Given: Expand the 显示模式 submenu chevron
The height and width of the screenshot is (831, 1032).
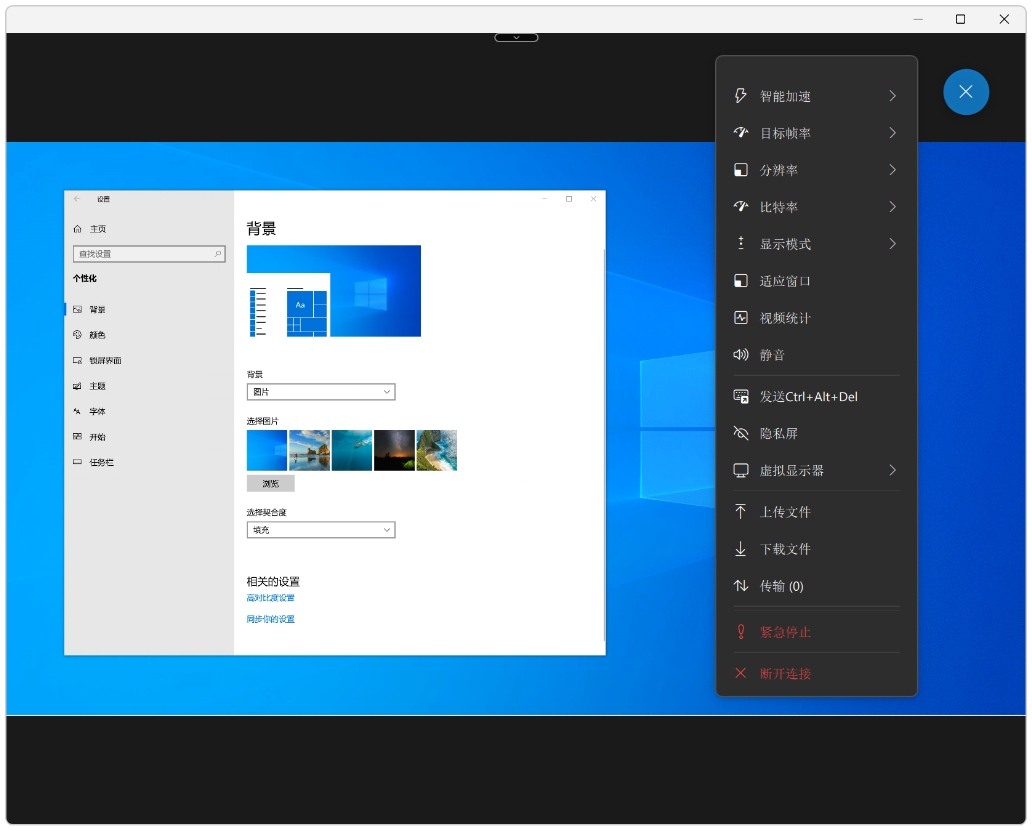Looking at the screenshot, I should pyautogui.click(x=892, y=243).
